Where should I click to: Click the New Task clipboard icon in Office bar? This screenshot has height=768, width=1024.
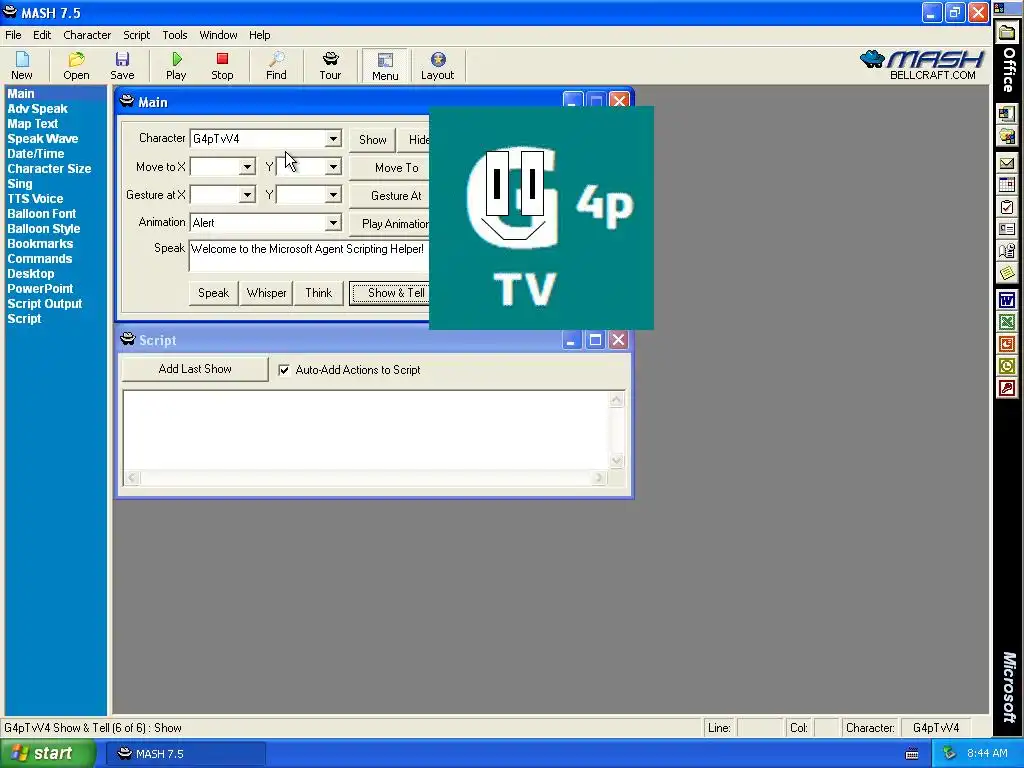coord(1007,207)
